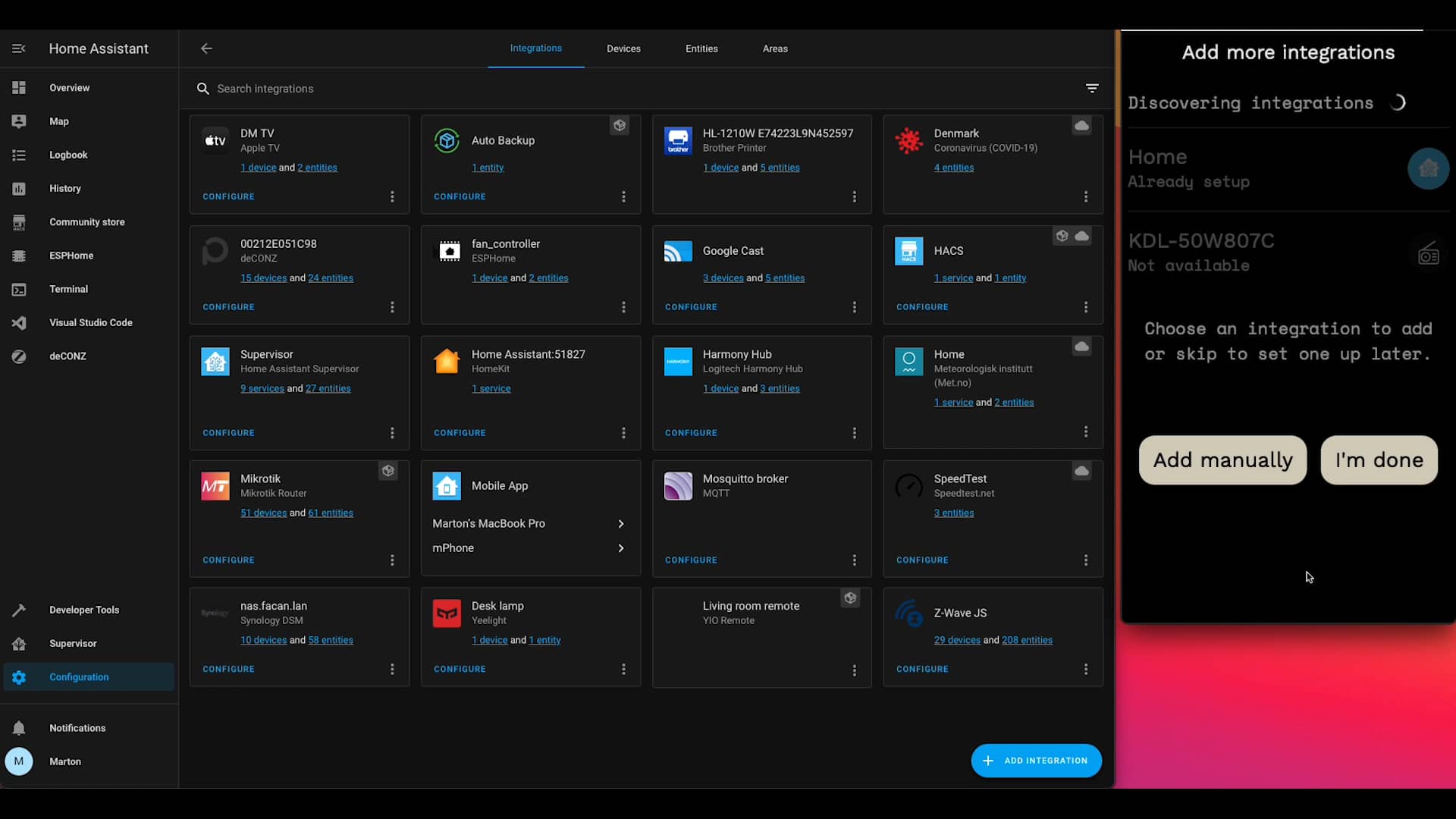Open the 208 entities link for Z-Wave JS
Screen dimensions: 1456x819
coord(1027,640)
